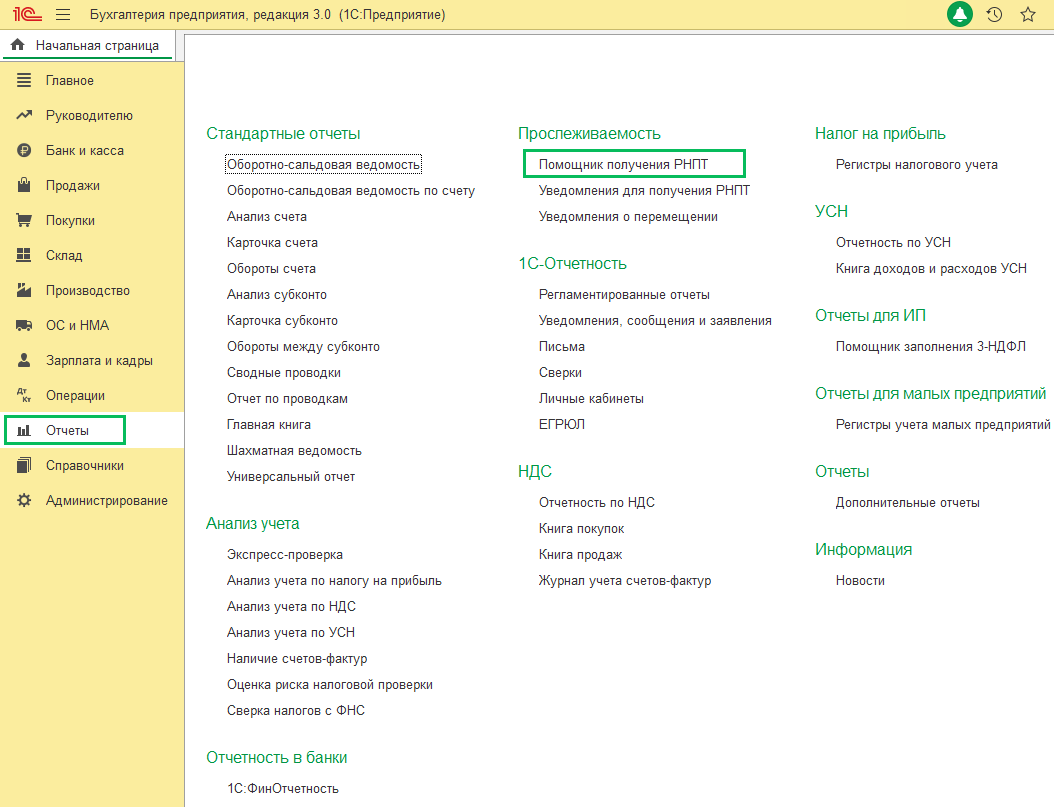The image size is (1054, 807).
Task: Open Шахматная ведомость report
Action: click(x=294, y=451)
